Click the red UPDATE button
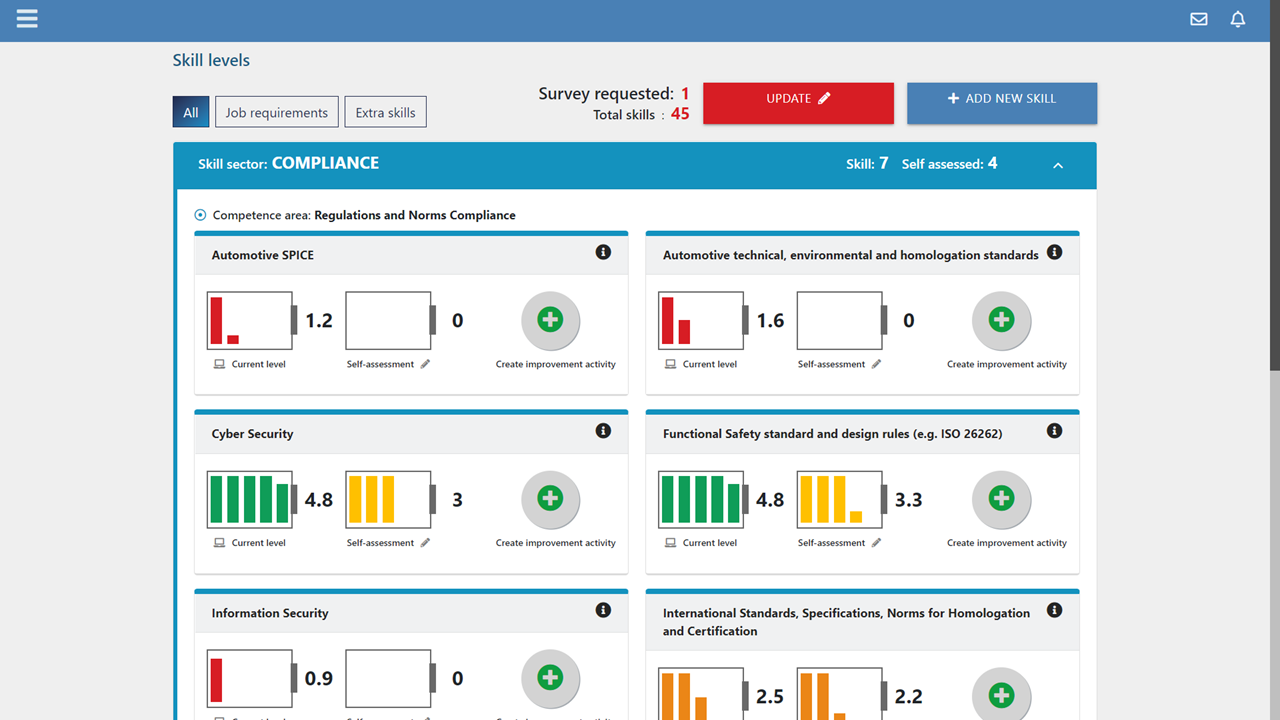 798,103
